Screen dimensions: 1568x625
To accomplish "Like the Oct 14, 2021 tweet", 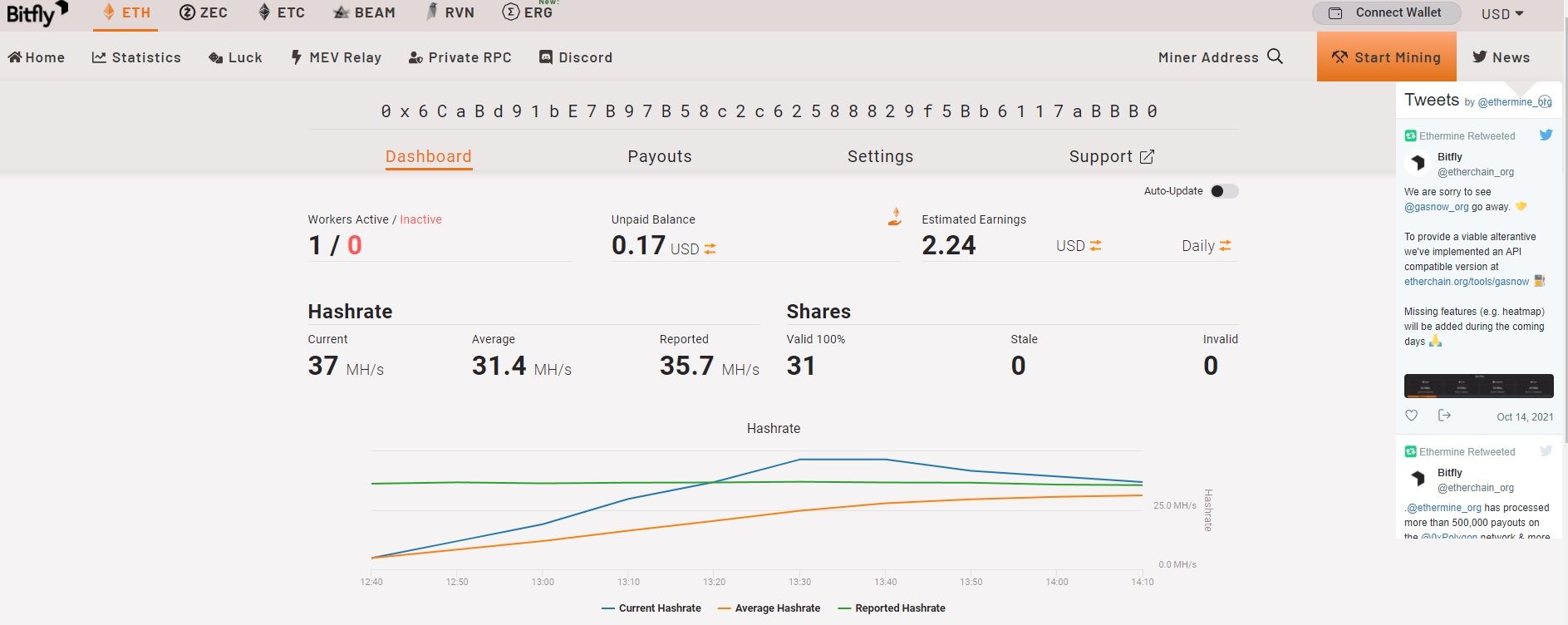I will point(1411,416).
